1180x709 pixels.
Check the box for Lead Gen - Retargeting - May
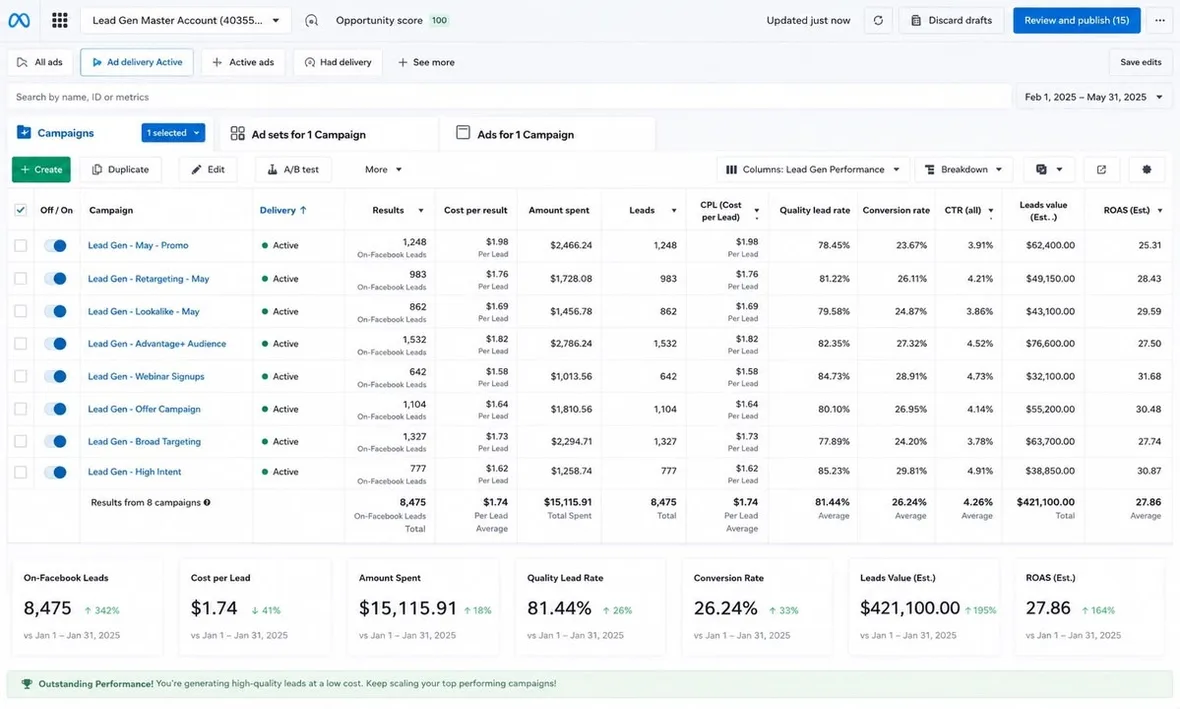pyautogui.click(x=20, y=278)
